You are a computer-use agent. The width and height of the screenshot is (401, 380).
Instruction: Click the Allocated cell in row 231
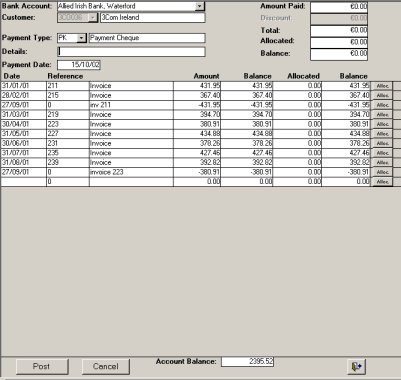pyautogui.click(x=297, y=143)
